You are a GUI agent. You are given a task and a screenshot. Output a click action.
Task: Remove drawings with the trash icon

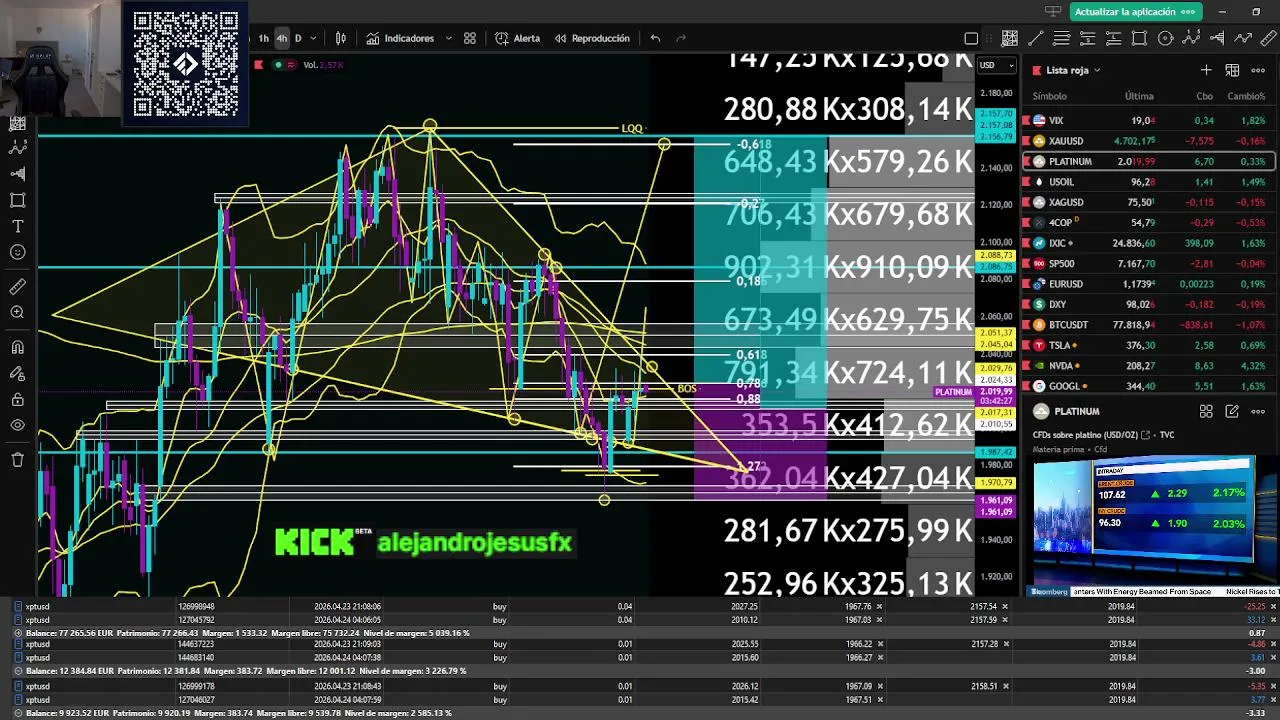pyautogui.click(x=17, y=460)
